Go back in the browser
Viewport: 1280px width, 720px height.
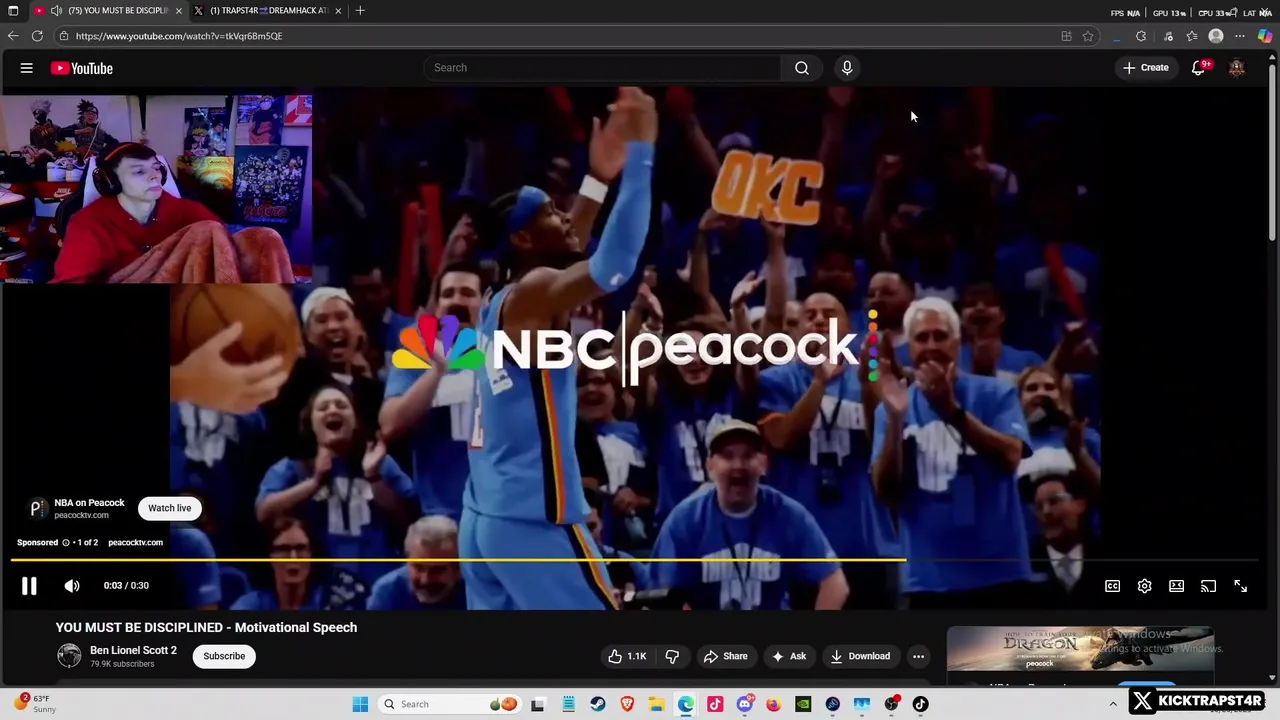[13, 36]
